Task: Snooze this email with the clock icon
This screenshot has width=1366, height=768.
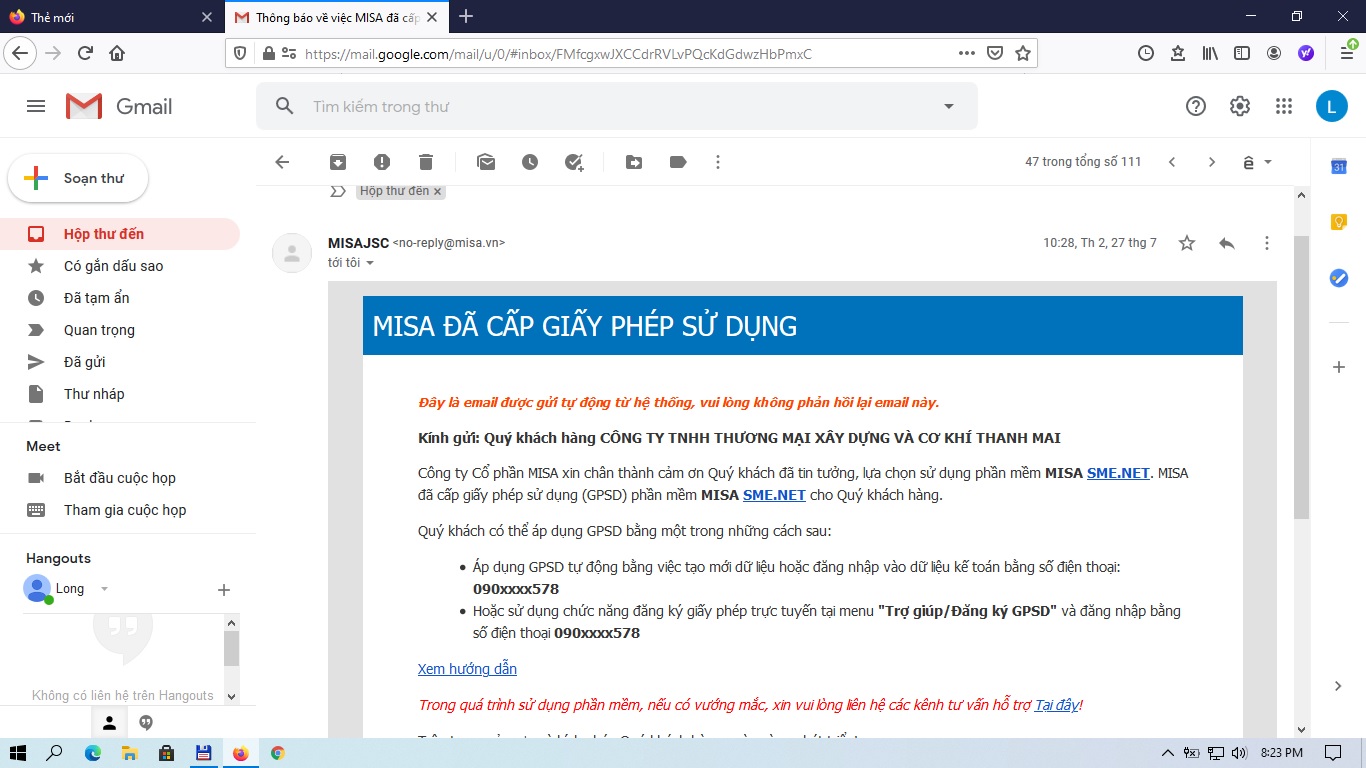Action: pyautogui.click(x=530, y=162)
